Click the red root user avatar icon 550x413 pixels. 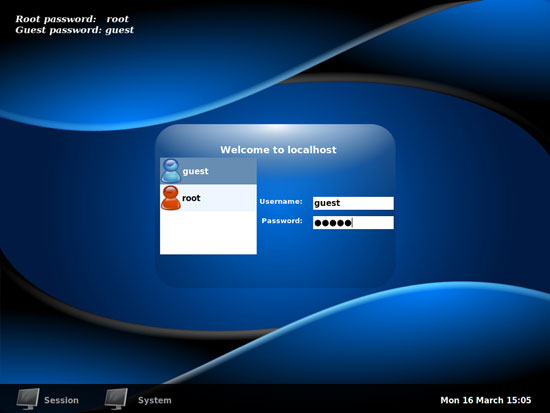pos(171,198)
